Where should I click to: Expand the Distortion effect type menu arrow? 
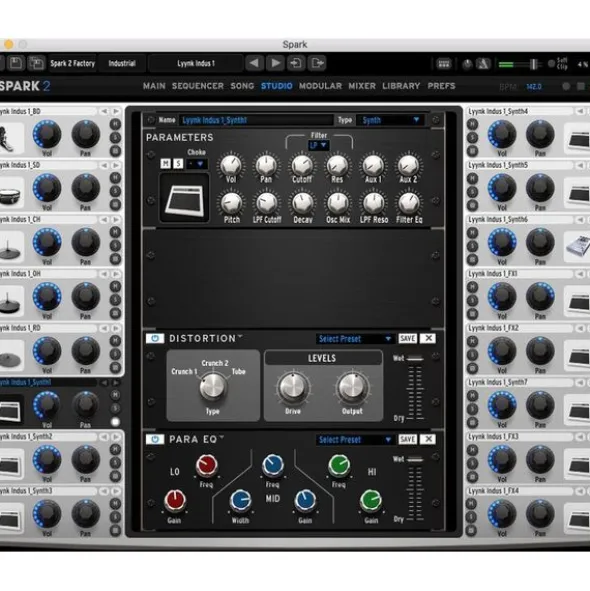[240, 335]
